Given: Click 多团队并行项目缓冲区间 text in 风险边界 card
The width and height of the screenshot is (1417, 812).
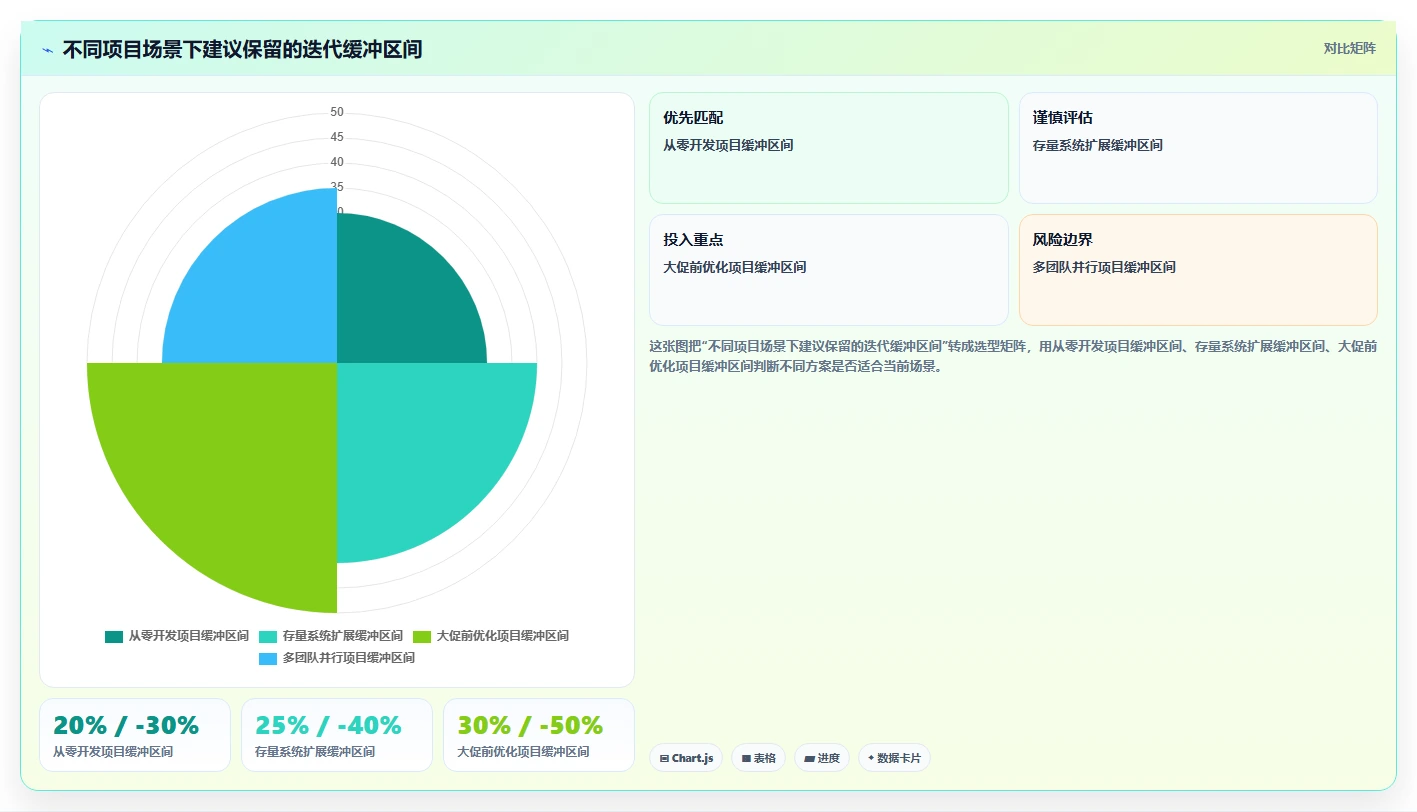Looking at the screenshot, I should [1104, 267].
